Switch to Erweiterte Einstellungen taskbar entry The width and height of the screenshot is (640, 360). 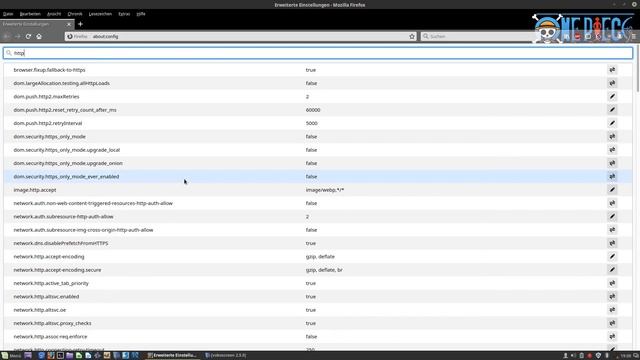point(172,356)
